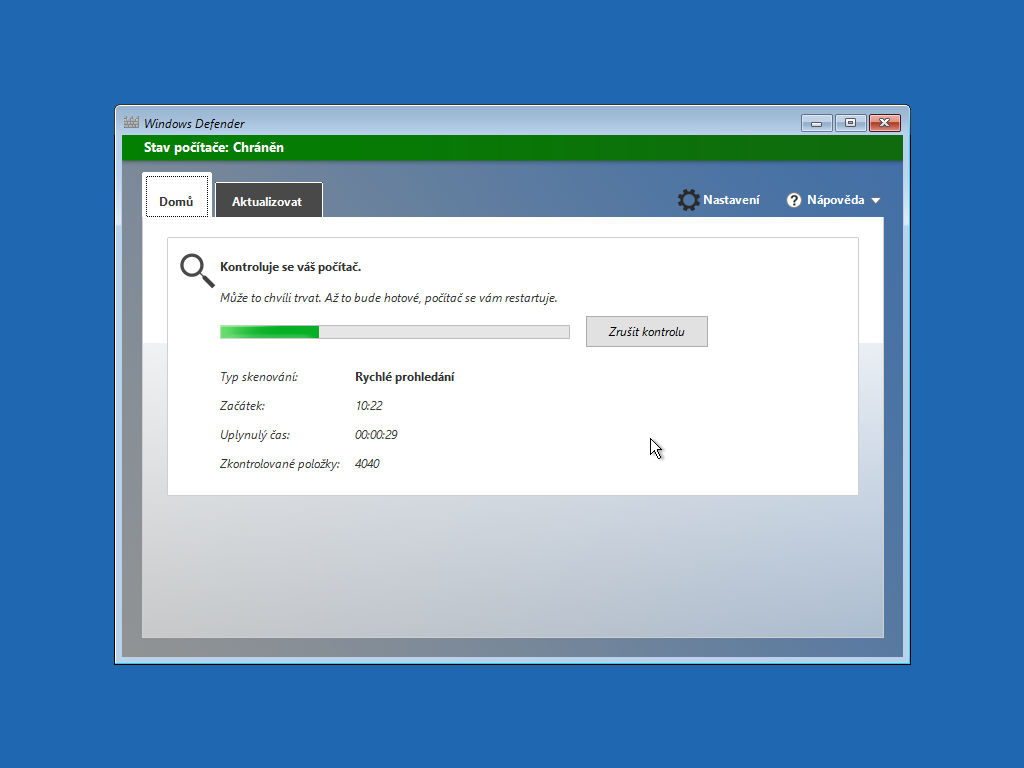Click the 'Kontroluje se váš počítač.' heading

291,266
